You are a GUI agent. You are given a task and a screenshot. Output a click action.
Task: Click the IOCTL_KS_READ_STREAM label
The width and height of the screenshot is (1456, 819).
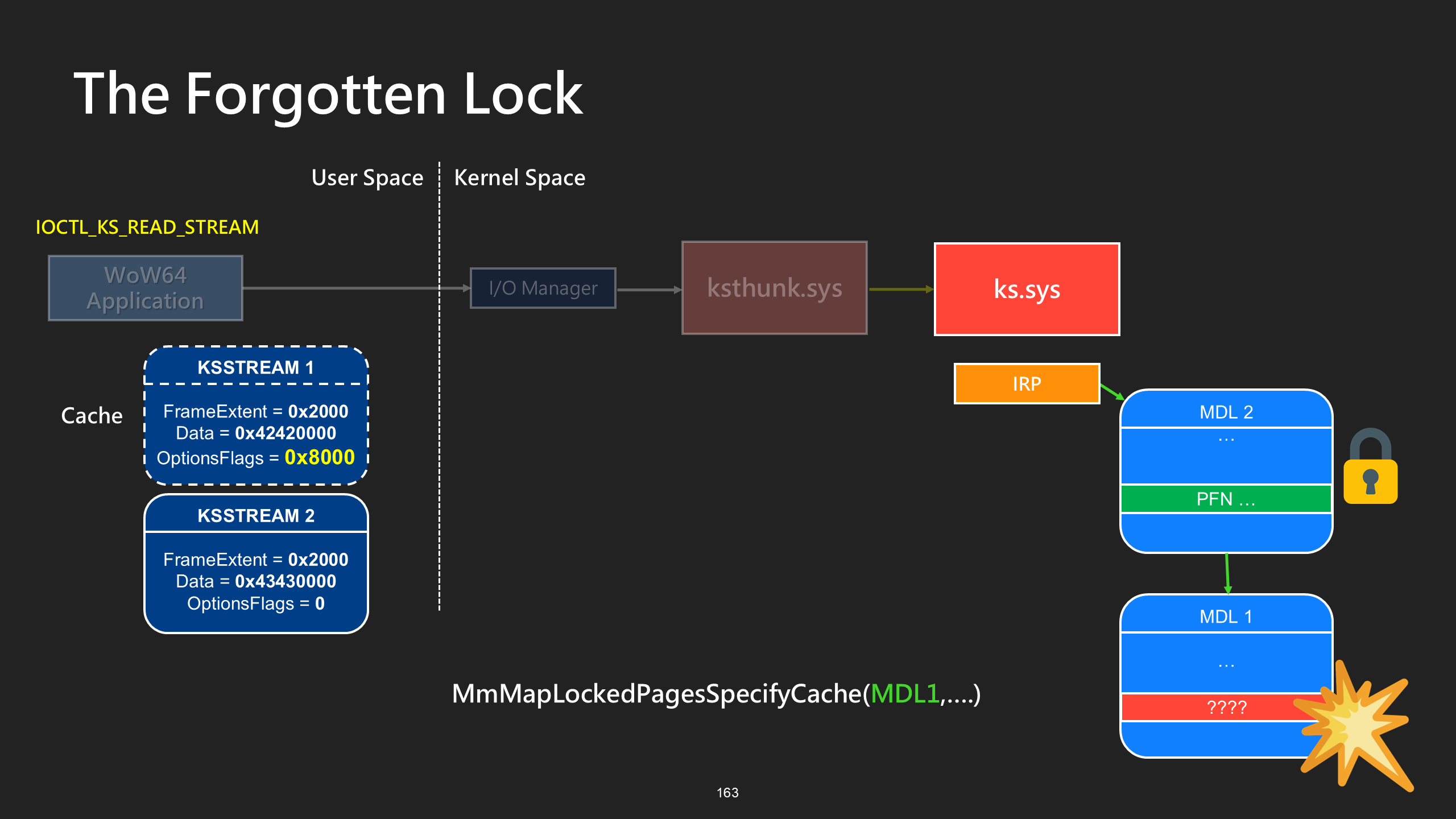point(147,227)
